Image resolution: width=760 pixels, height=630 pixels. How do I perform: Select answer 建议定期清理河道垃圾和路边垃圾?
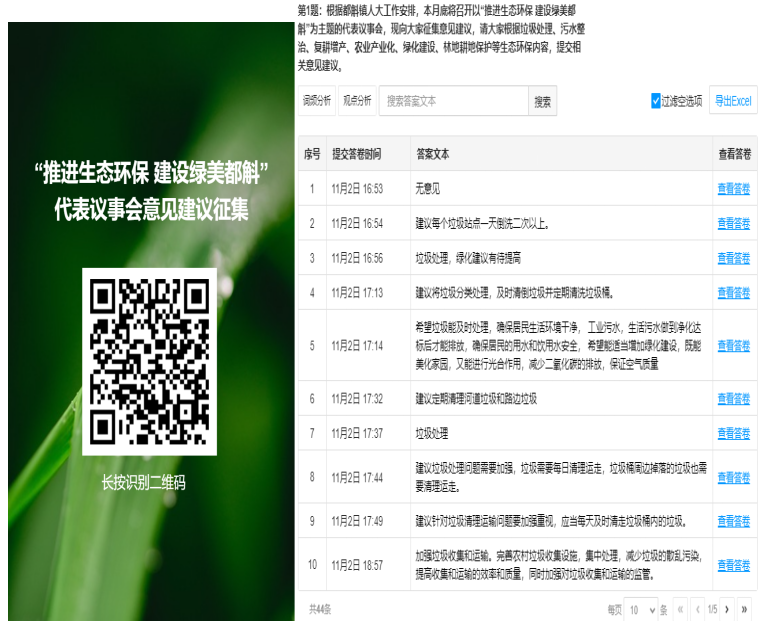coord(476,398)
